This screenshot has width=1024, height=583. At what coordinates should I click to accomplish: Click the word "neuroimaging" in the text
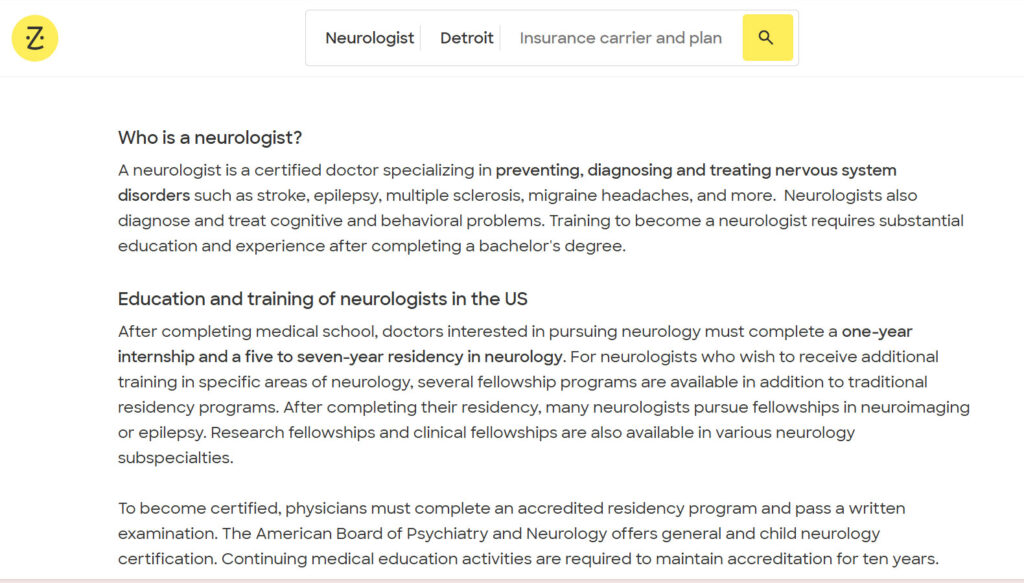[918, 407]
